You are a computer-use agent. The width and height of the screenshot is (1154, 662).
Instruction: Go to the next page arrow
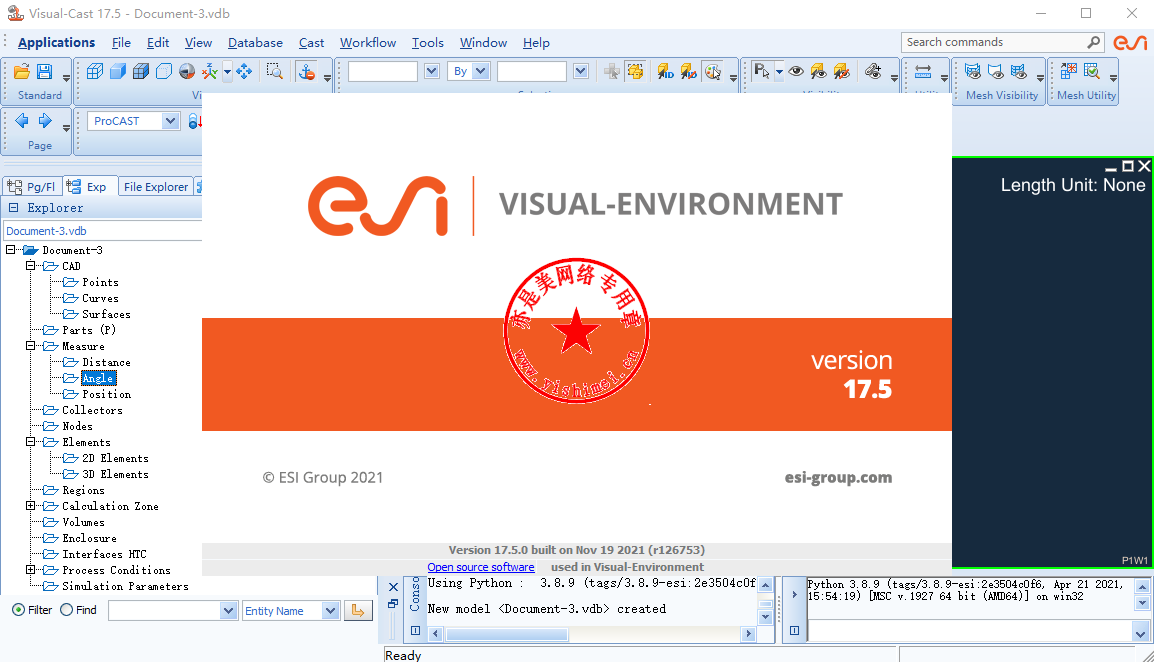(x=45, y=121)
